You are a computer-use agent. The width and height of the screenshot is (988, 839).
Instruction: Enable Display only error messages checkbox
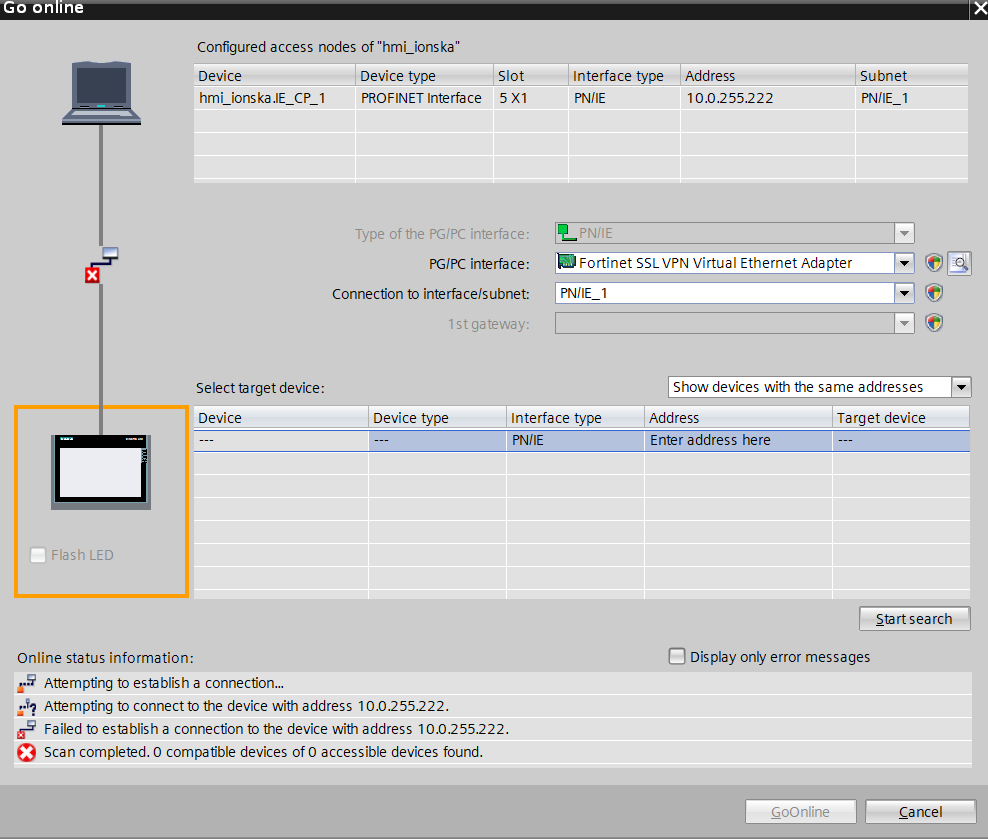pos(677,656)
